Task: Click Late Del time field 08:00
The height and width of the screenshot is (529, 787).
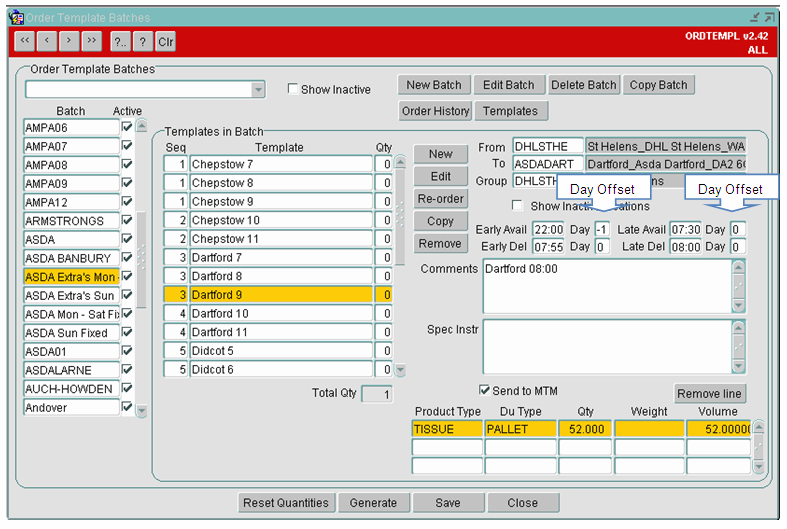Action: [x=686, y=246]
